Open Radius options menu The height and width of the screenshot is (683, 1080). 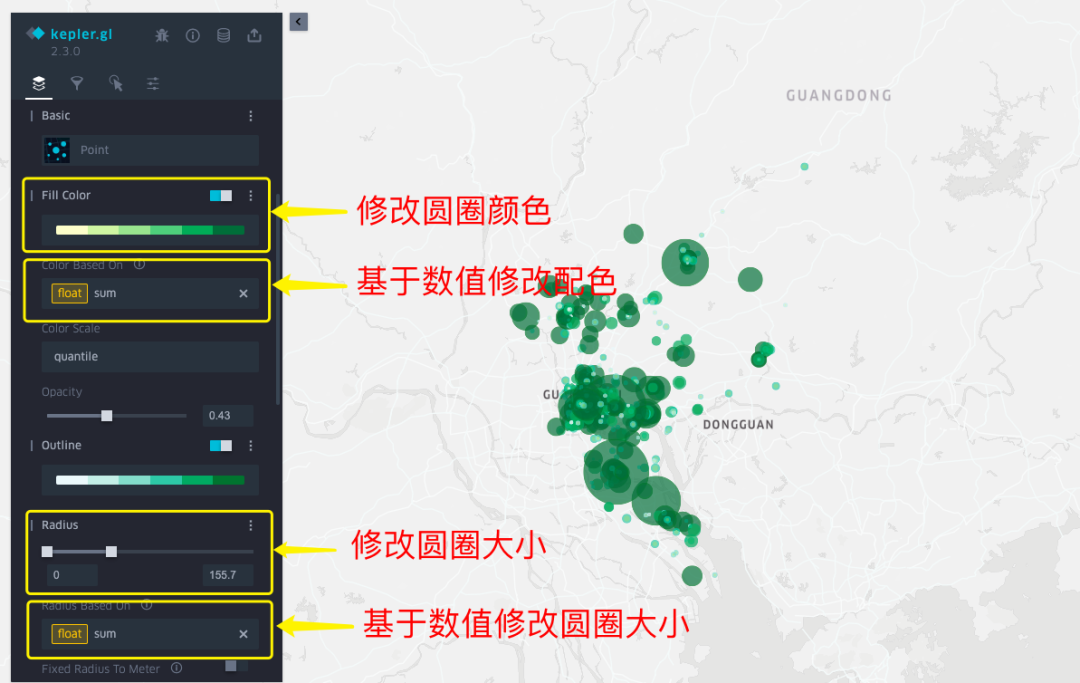pos(251,525)
